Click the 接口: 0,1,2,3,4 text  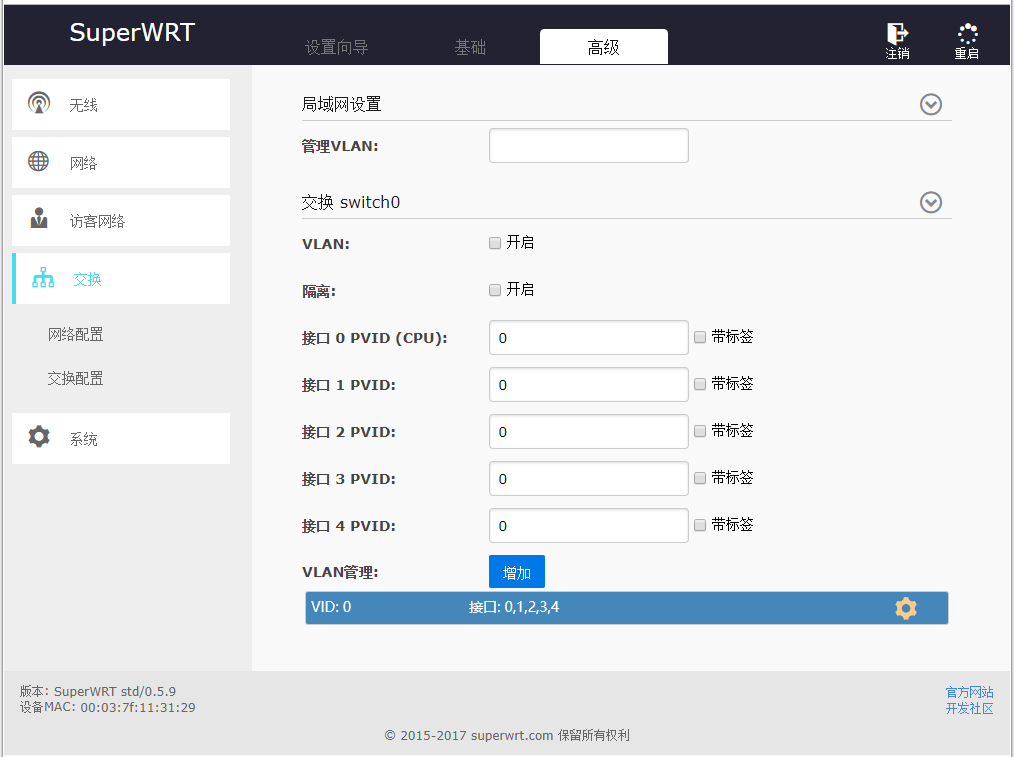coord(514,607)
